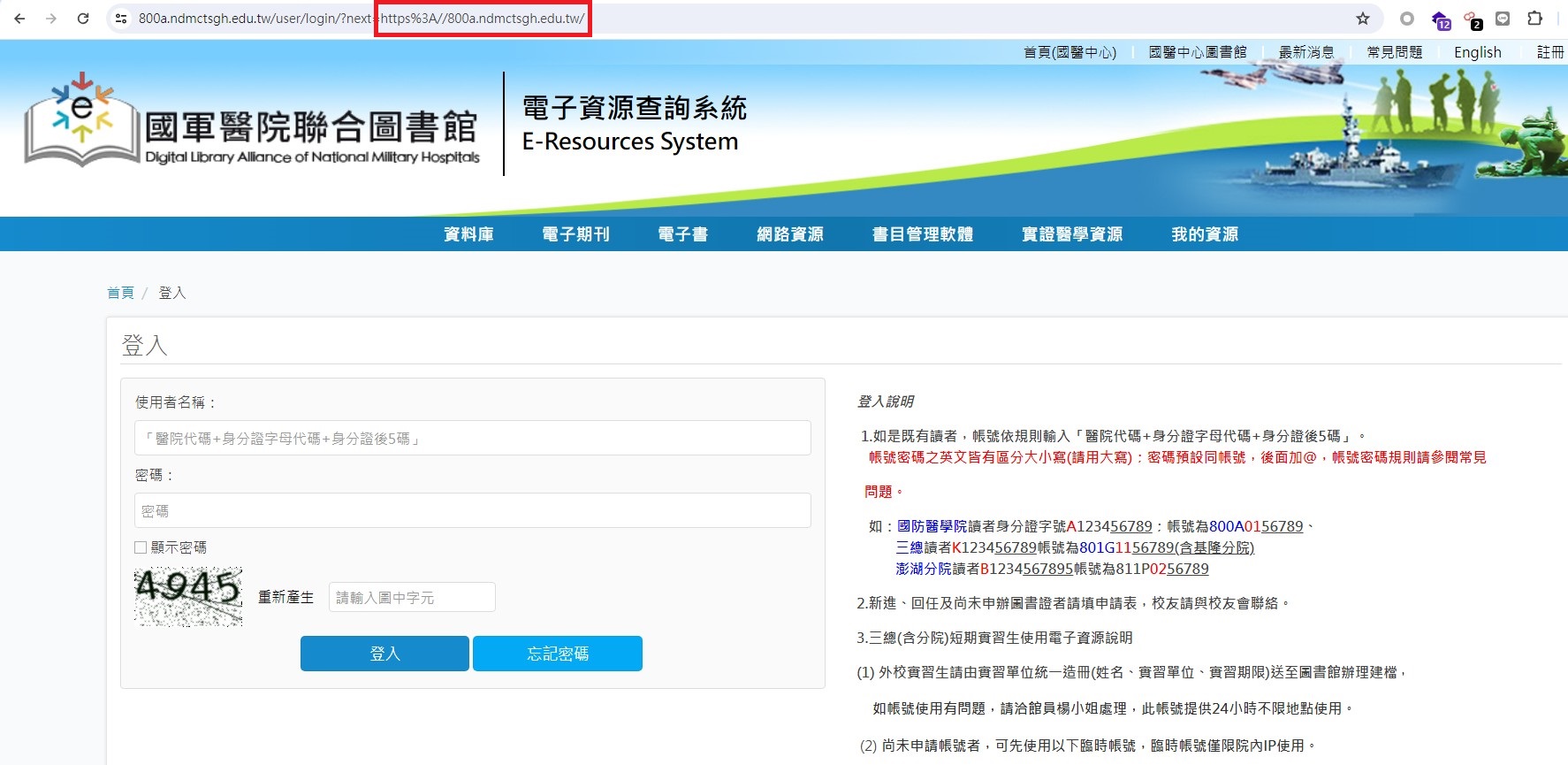Screen dimensions: 1568x765
Task: Open the red extension with badge 2
Action: pyautogui.click(x=1473, y=20)
